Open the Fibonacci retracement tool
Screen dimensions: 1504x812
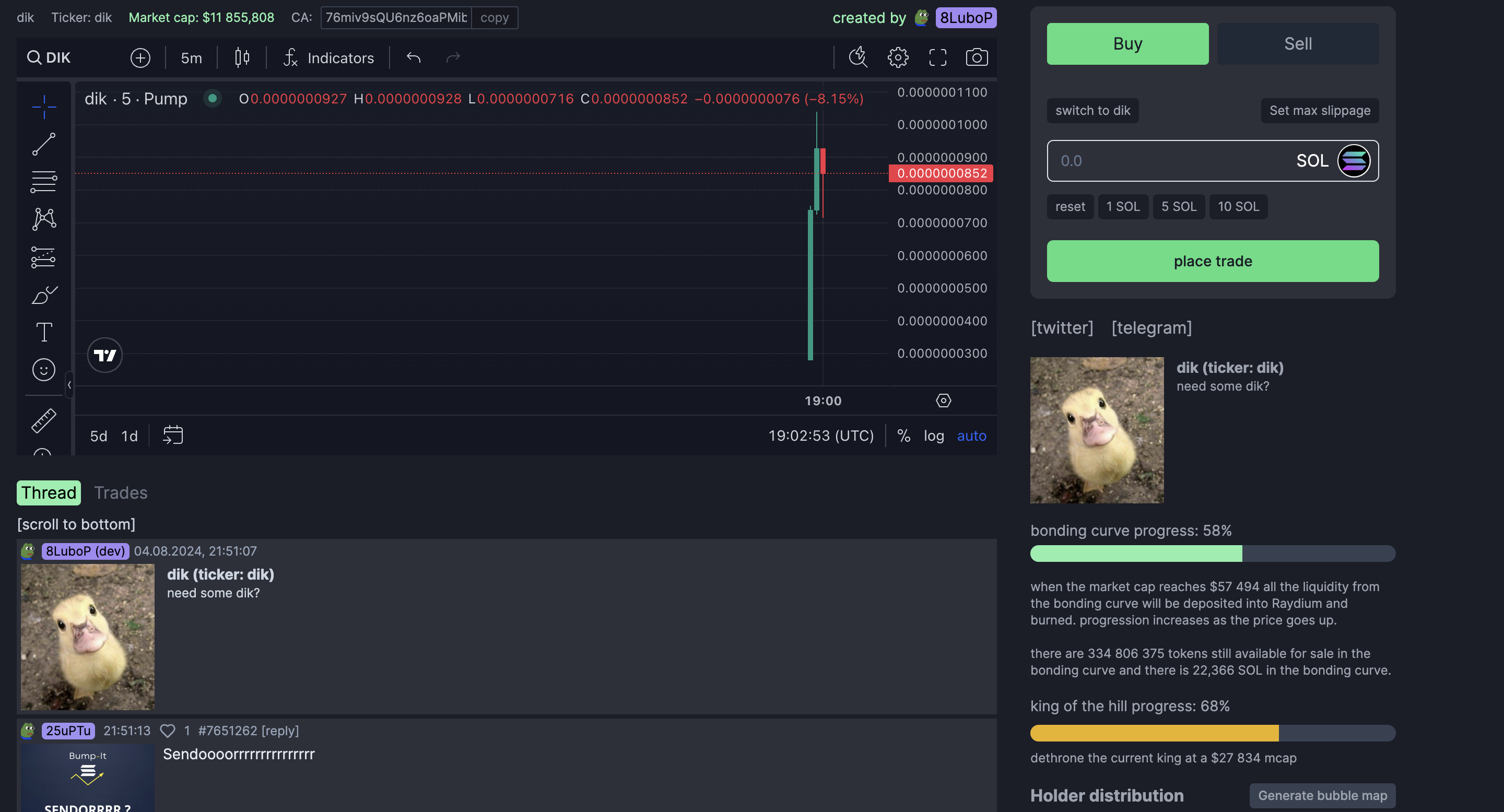point(44,182)
